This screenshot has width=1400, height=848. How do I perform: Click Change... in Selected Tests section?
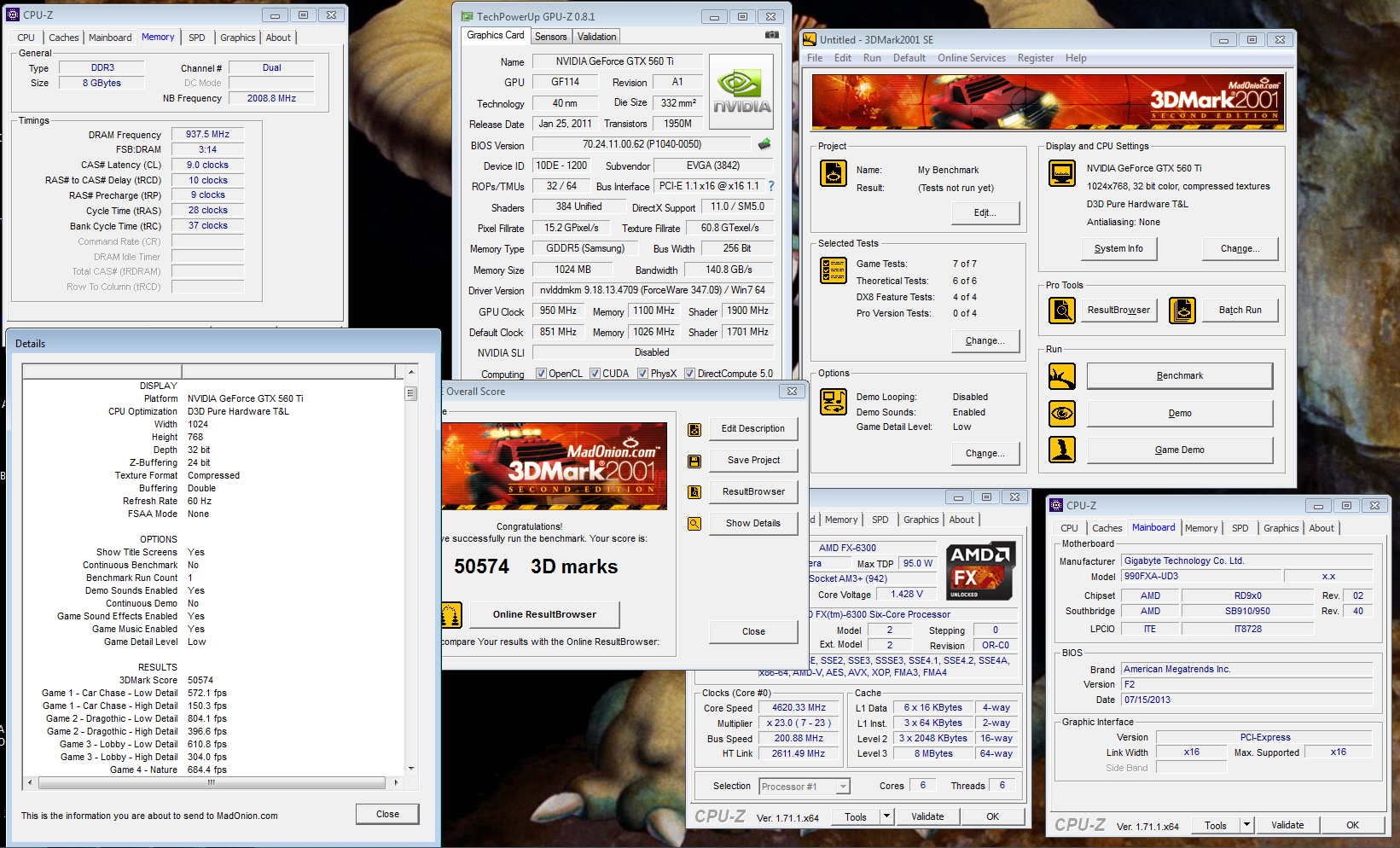click(x=985, y=341)
